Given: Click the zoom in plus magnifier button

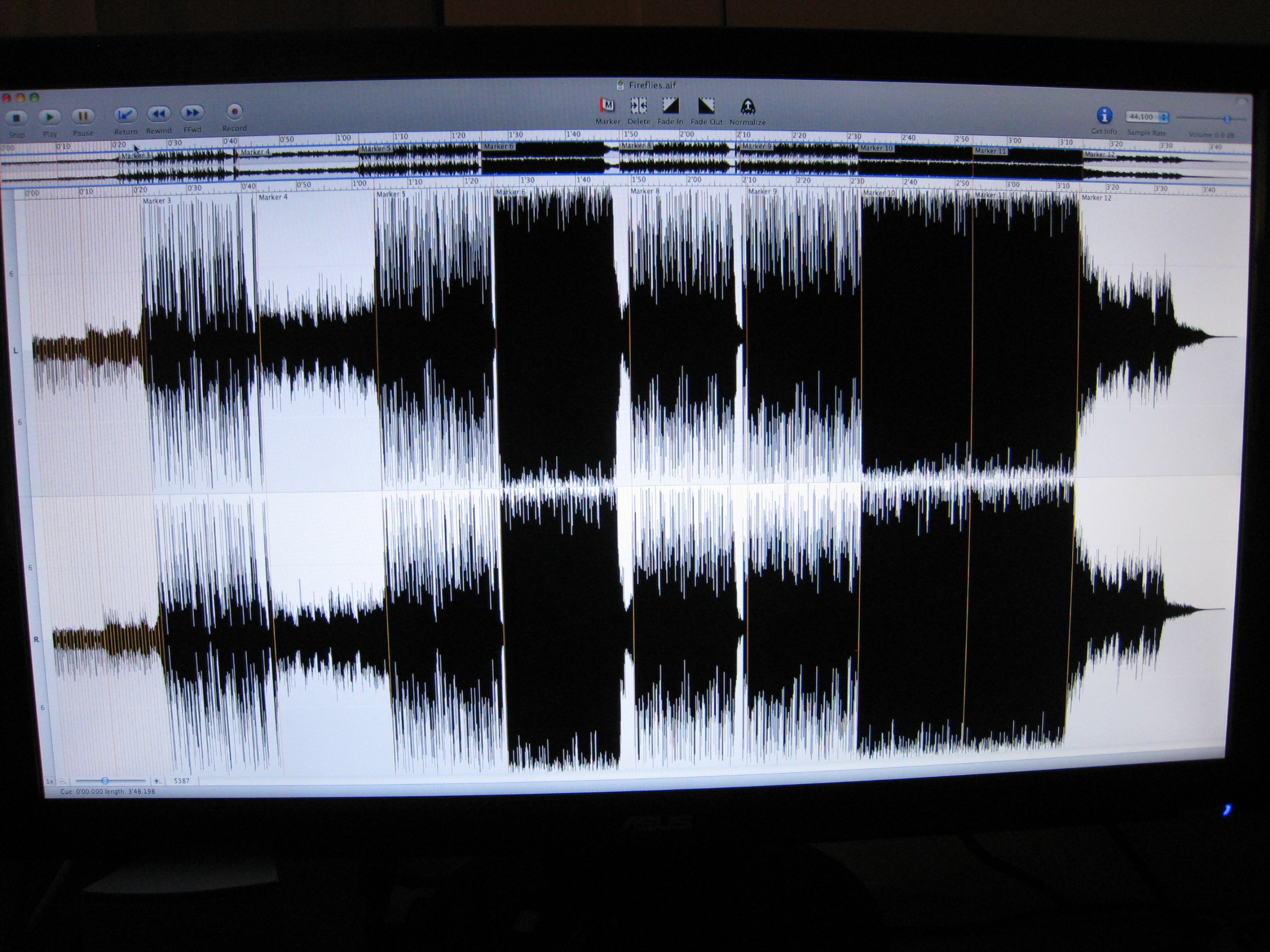Looking at the screenshot, I should [157, 781].
